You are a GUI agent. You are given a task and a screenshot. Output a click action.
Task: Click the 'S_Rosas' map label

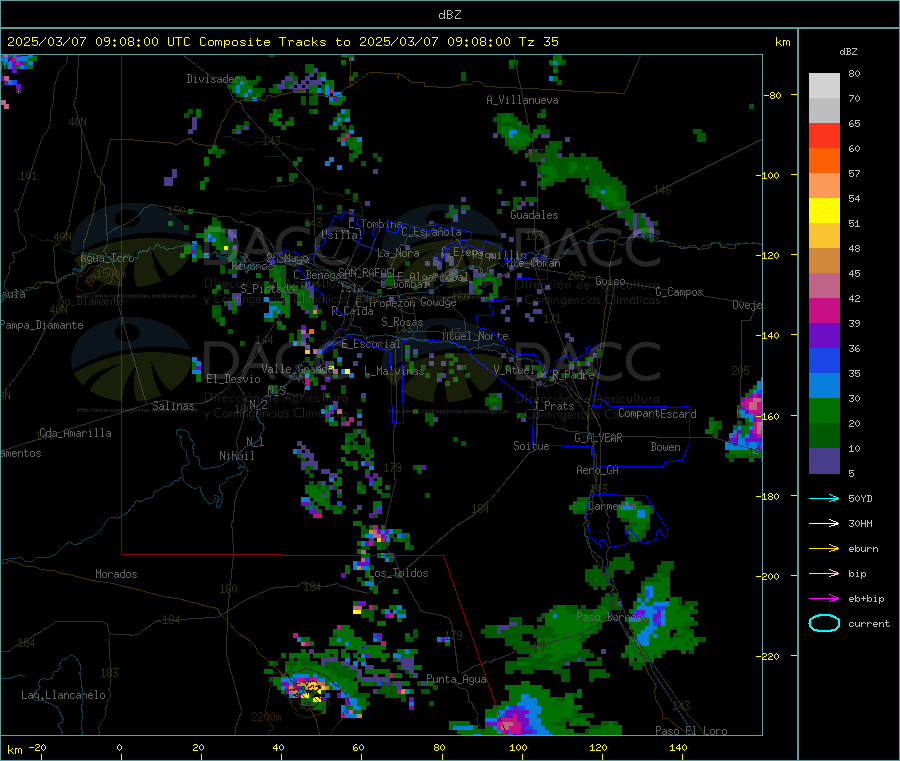tap(402, 322)
